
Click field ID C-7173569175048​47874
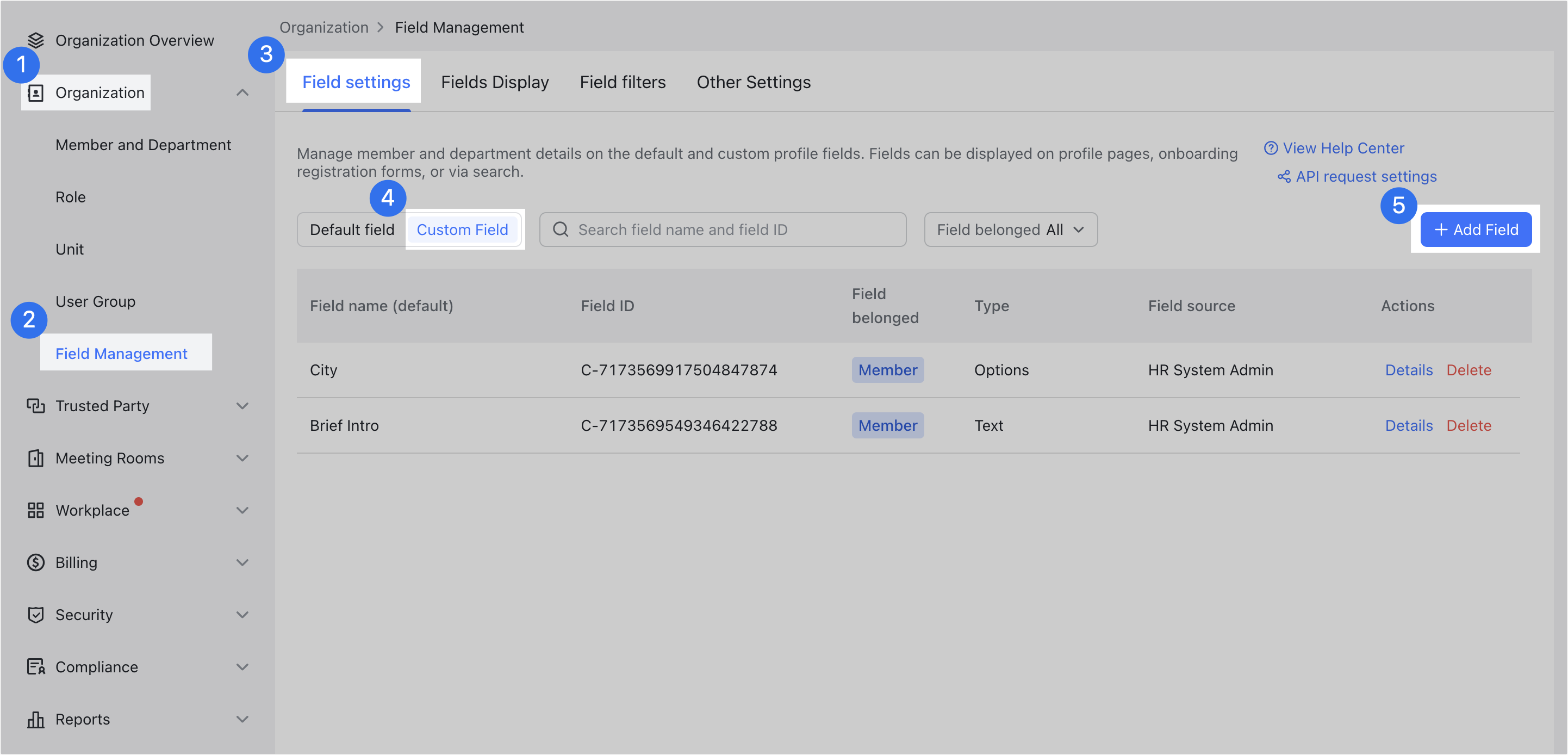(x=679, y=370)
